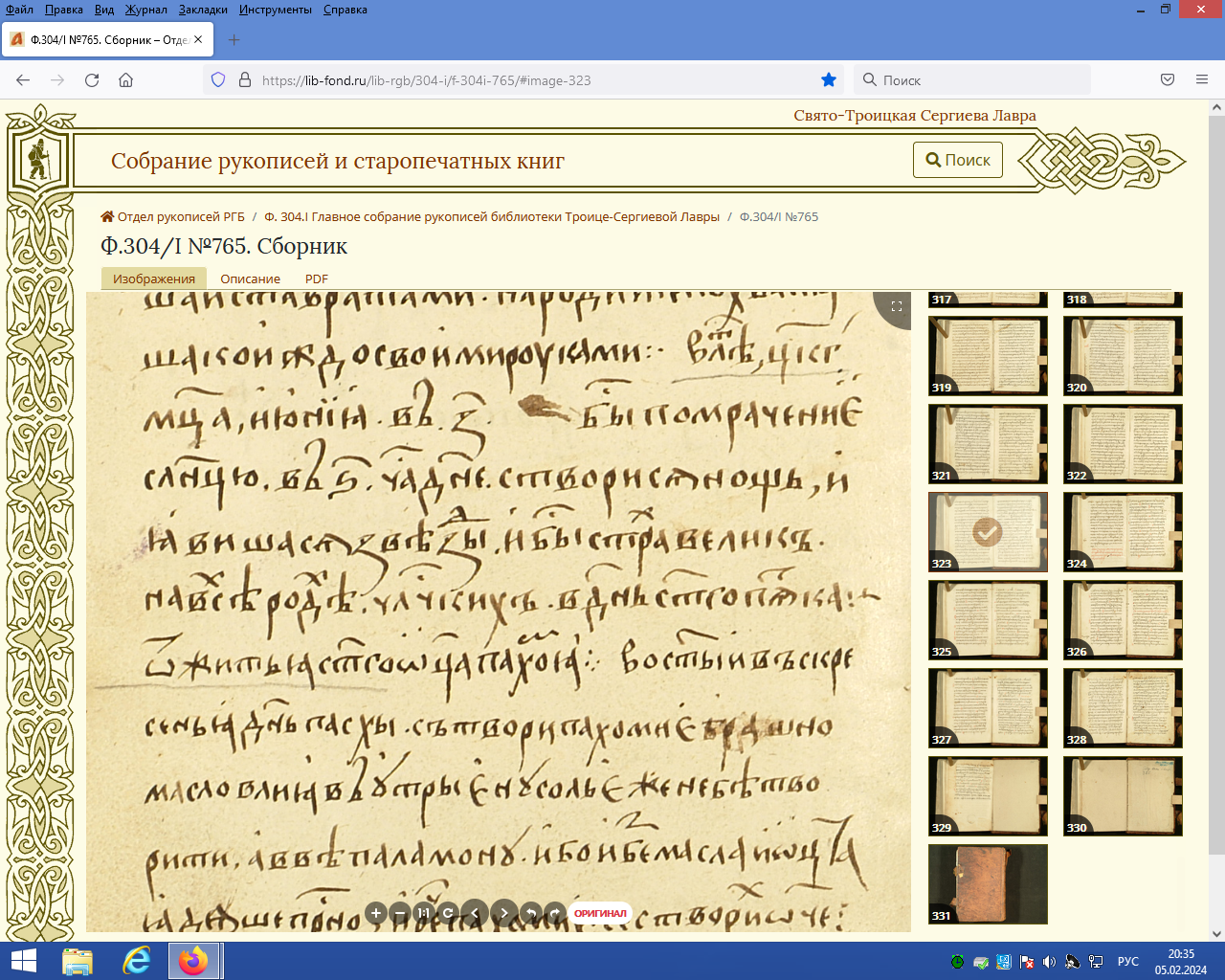The width and height of the screenshot is (1225, 980).
Task: Open the Firefox hamburger menu
Action: click(x=1202, y=80)
